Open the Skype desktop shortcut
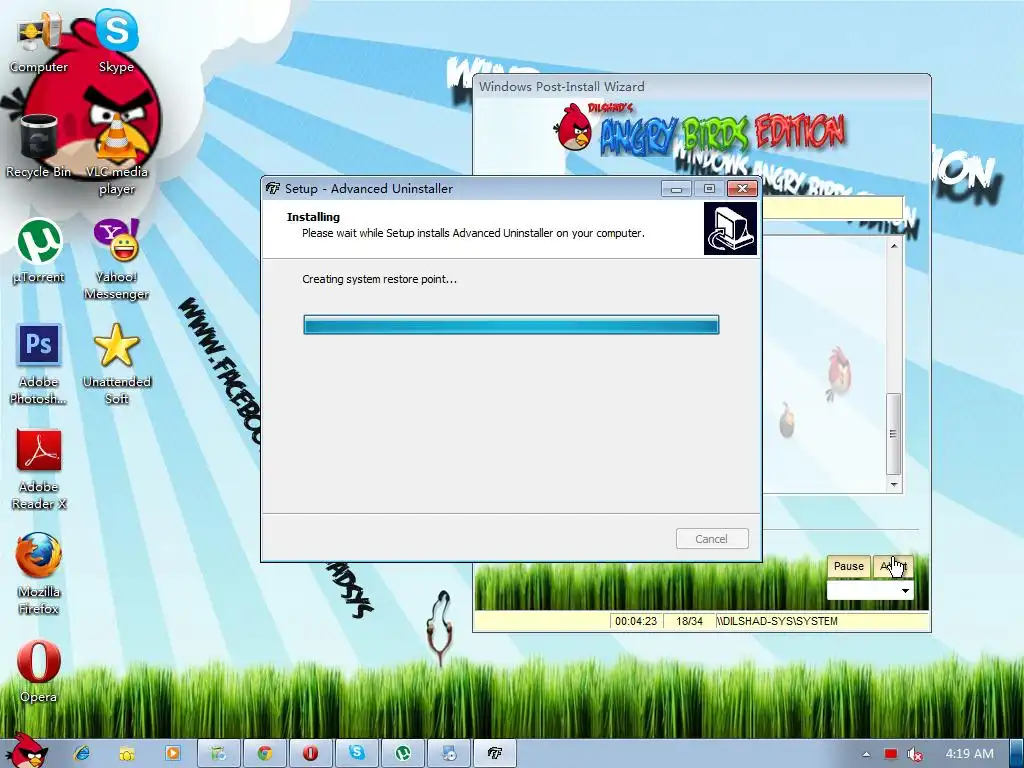1024x768 pixels. click(116, 41)
